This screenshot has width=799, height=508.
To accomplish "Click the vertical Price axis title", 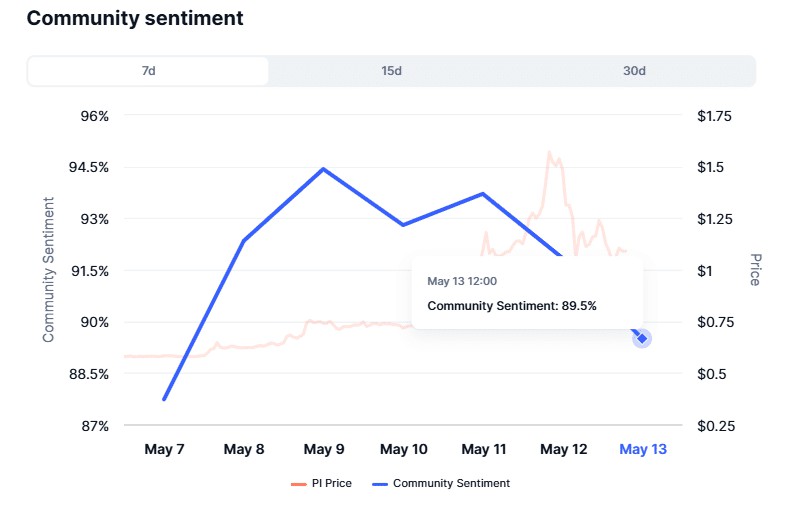I will [756, 270].
